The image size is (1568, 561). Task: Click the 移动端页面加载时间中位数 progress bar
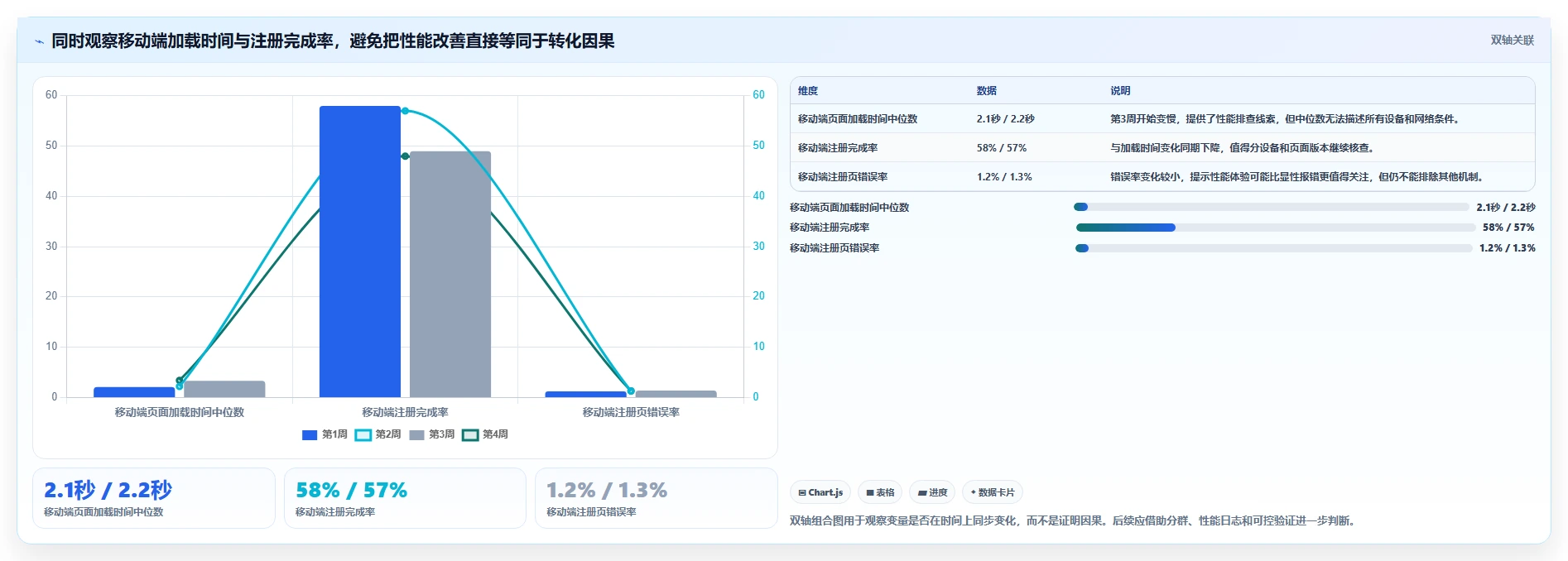click(x=1271, y=207)
